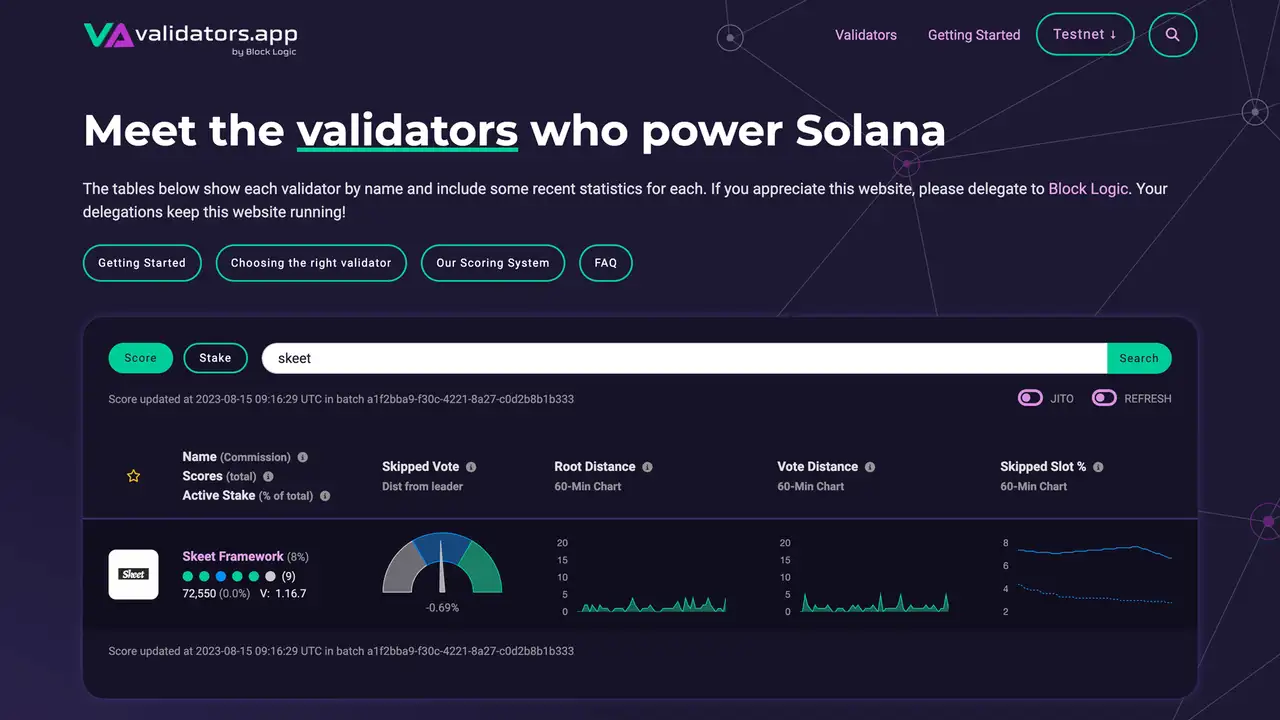Click info icon next to Name (Commission)
1280x720 pixels.
(303, 457)
